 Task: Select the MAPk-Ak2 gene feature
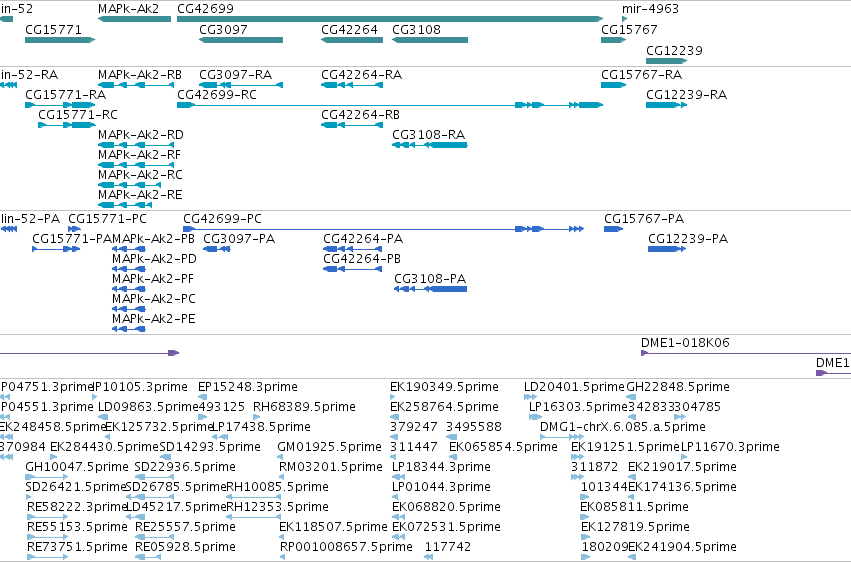pos(135,19)
